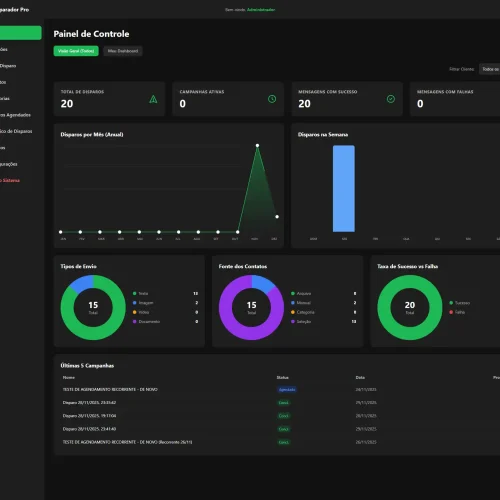Click the Campanhas Ativas clock icon
Screen dimensions: 500x500
pos(272,99)
